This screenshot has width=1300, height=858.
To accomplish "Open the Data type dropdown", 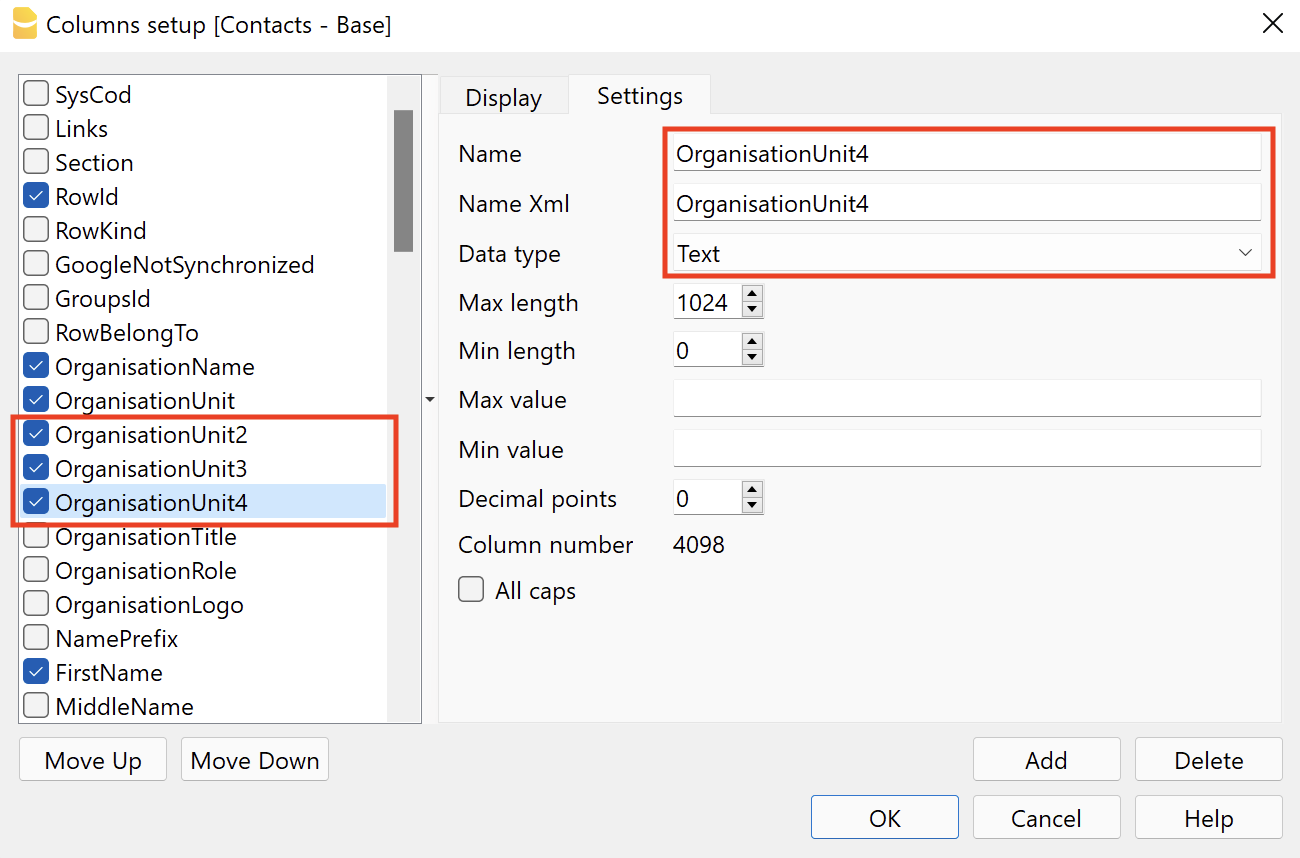I will 966,254.
